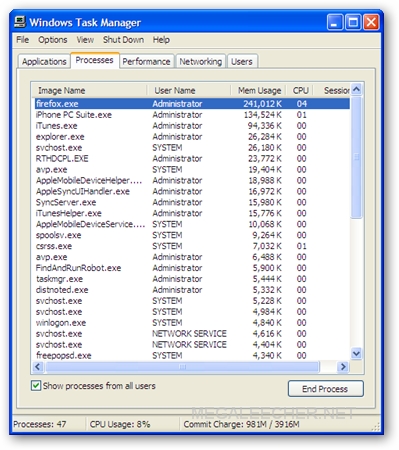Select avp.exe running as SYSTEM
The height and width of the screenshot is (450, 399).
pyautogui.click(x=192, y=169)
